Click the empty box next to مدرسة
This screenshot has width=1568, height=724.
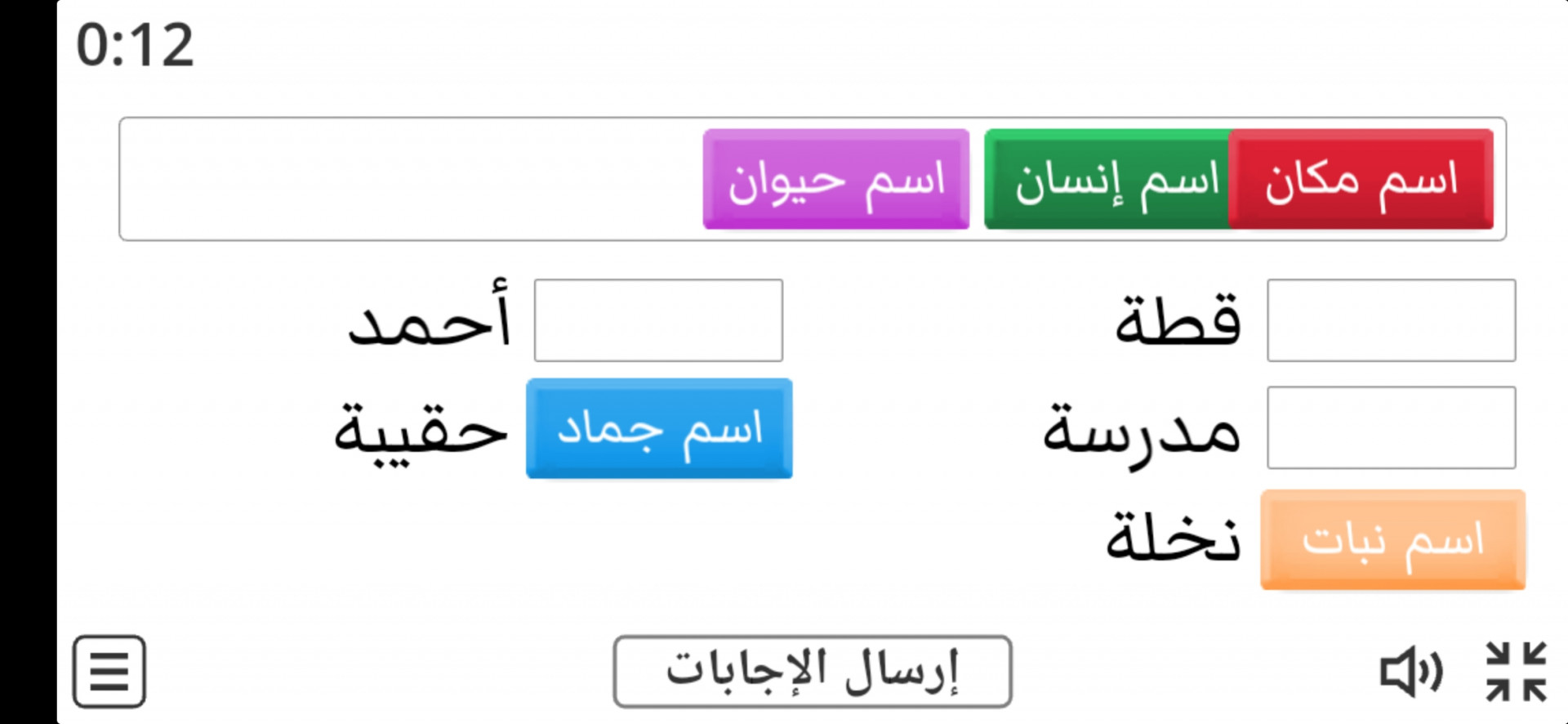(x=1392, y=427)
